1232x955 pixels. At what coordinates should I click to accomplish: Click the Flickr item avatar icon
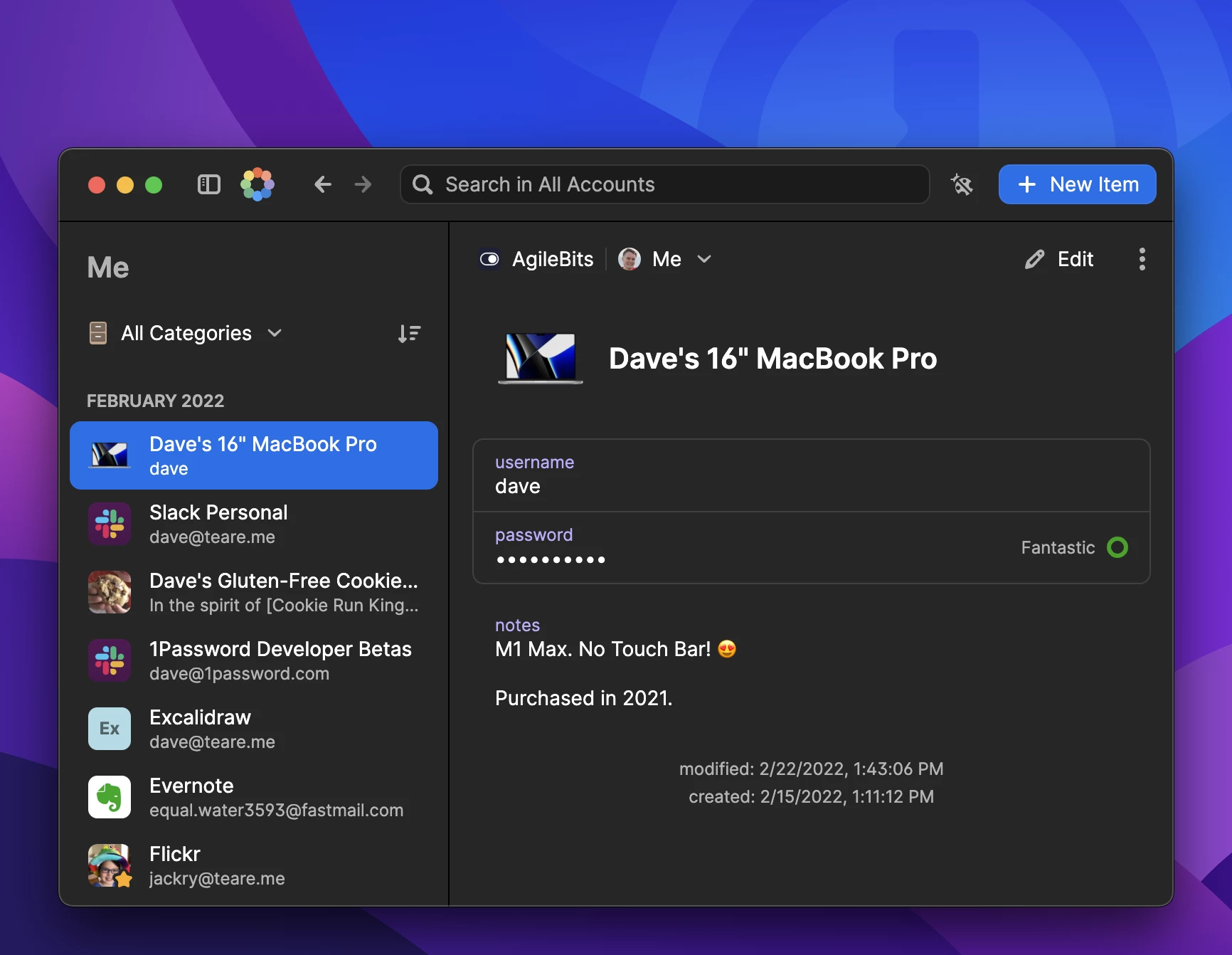[x=110, y=865]
